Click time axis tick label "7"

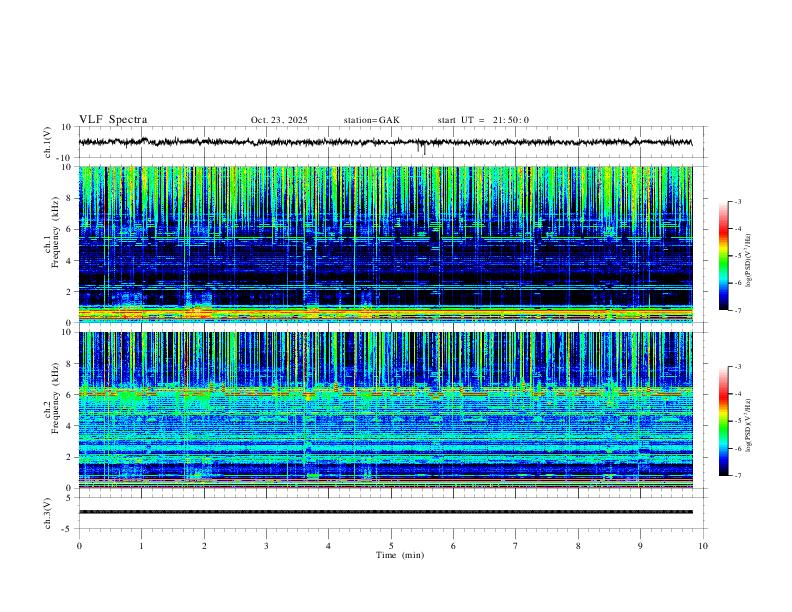coord(516,546)
